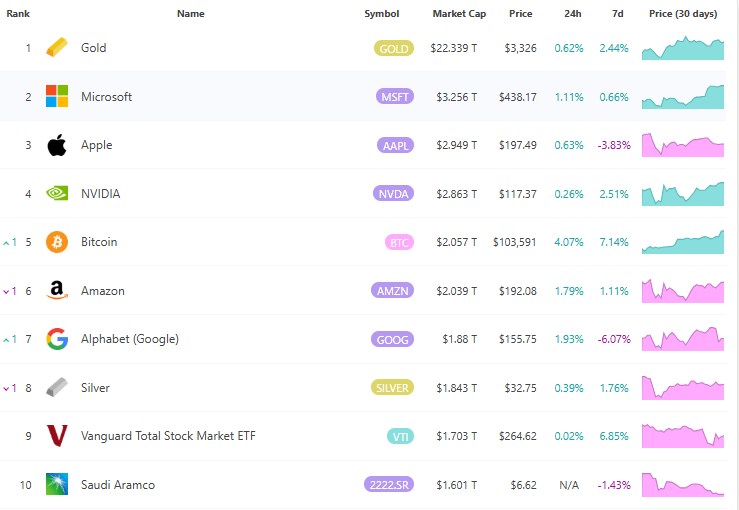739x510 pixels.
Task: Click Alphabet's 7d change -6.07%
Action: click(614, 339)
